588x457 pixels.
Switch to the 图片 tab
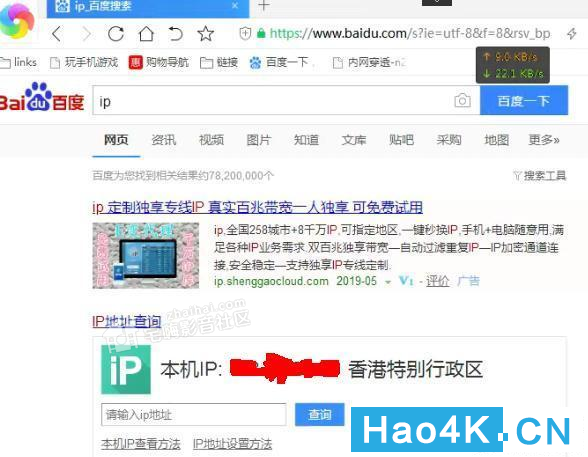pyautogui.click(x=259, y=140)
